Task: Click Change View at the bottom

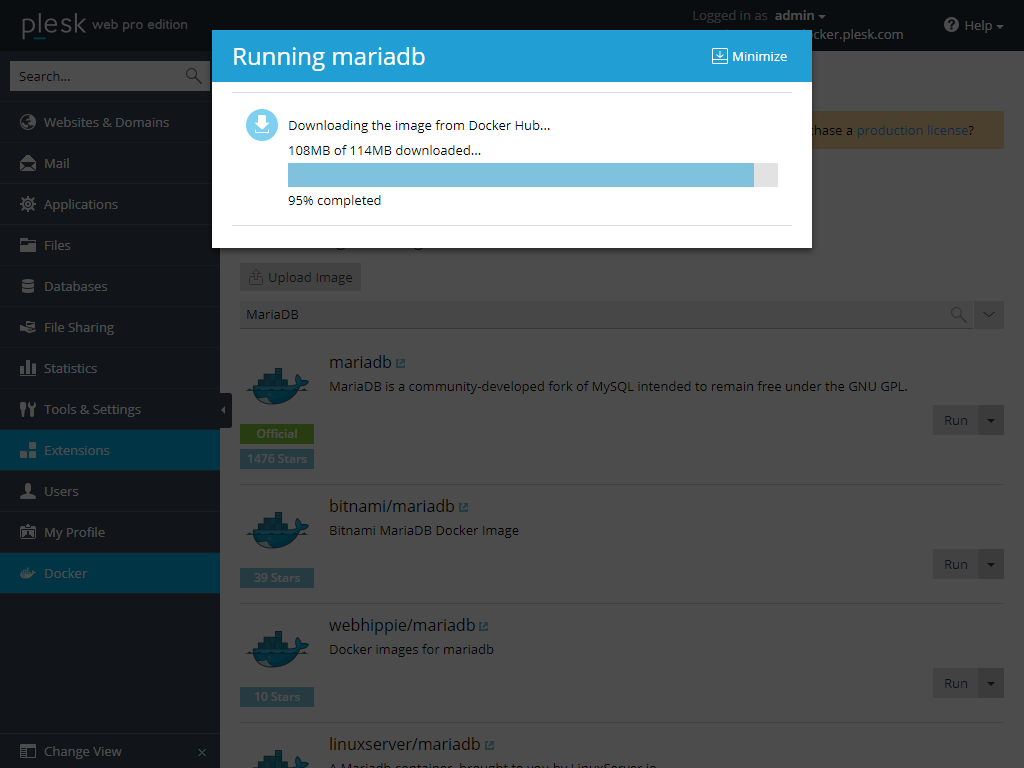Action: 82,752
